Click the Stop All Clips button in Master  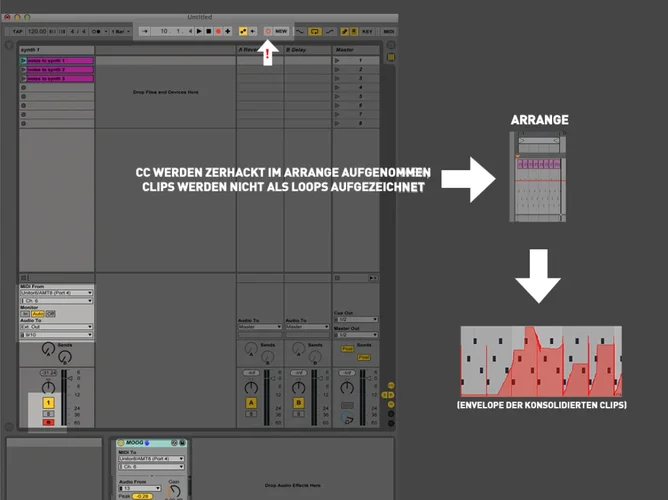[x=337, y=278]
